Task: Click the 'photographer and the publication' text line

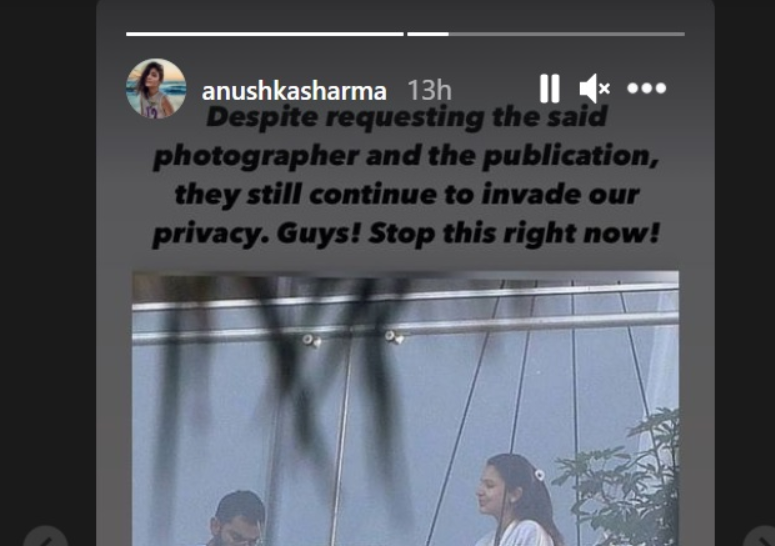Action: tap(406, 157)
